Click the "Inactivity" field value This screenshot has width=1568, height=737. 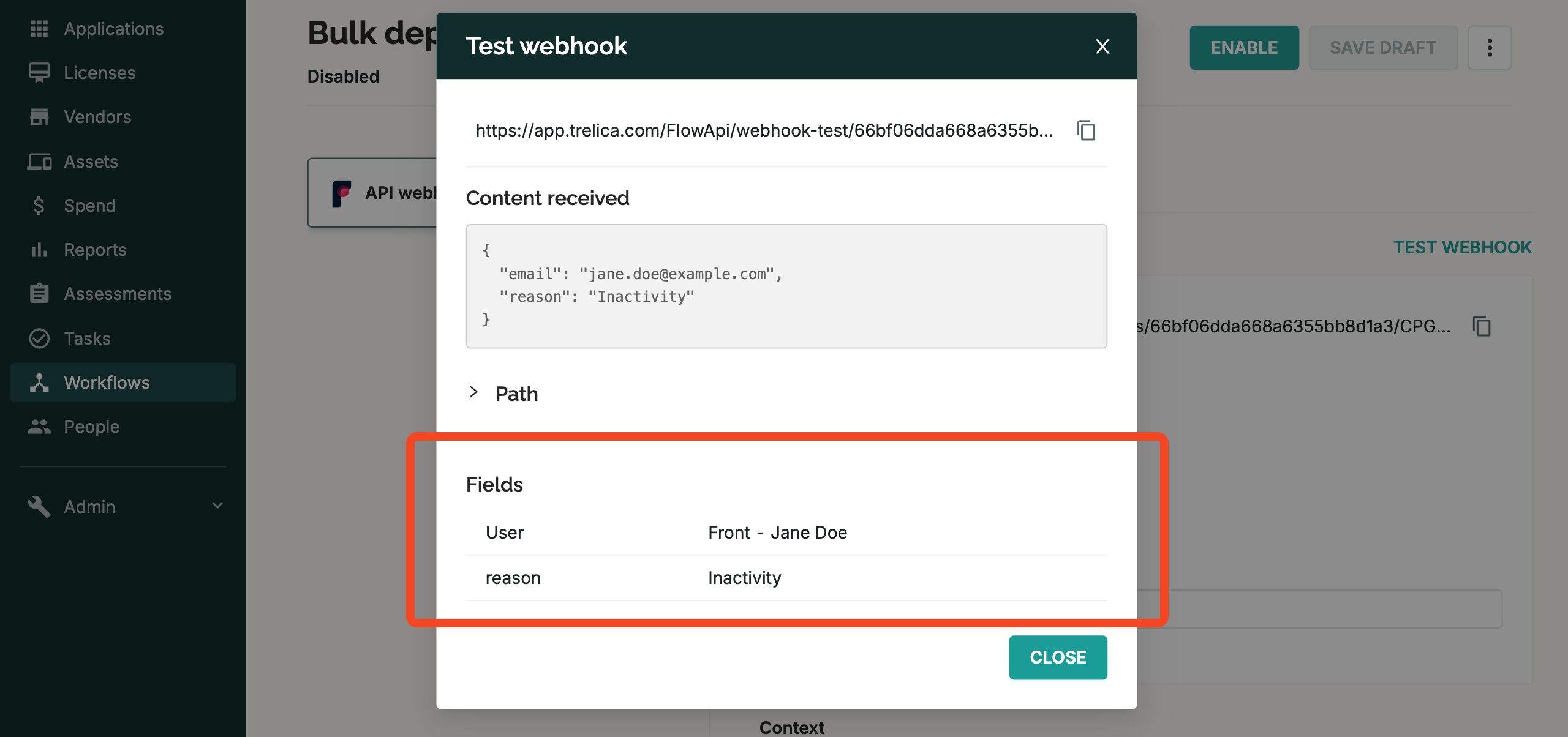[745, 578]
